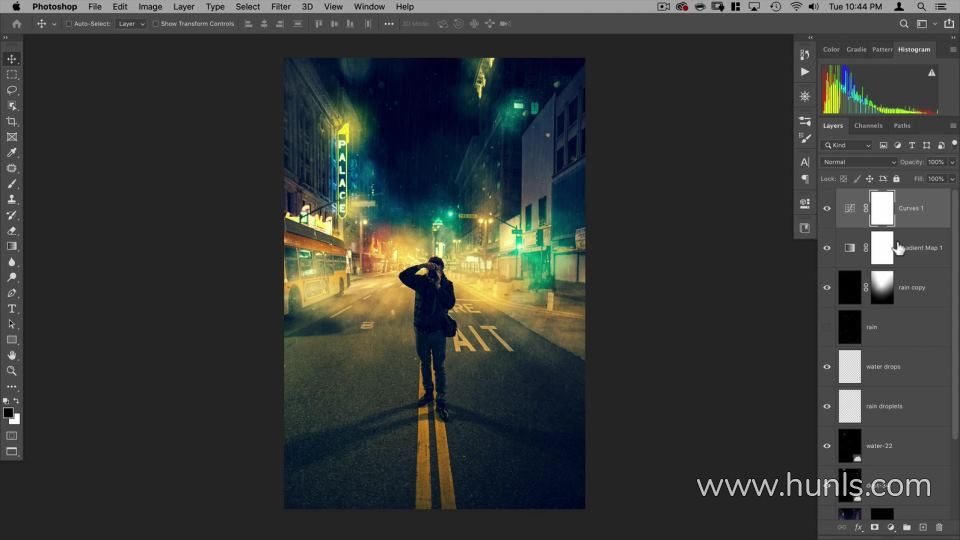Open the Character panel icon
This screenshot has width=960, height=540.
click(804, 162)
